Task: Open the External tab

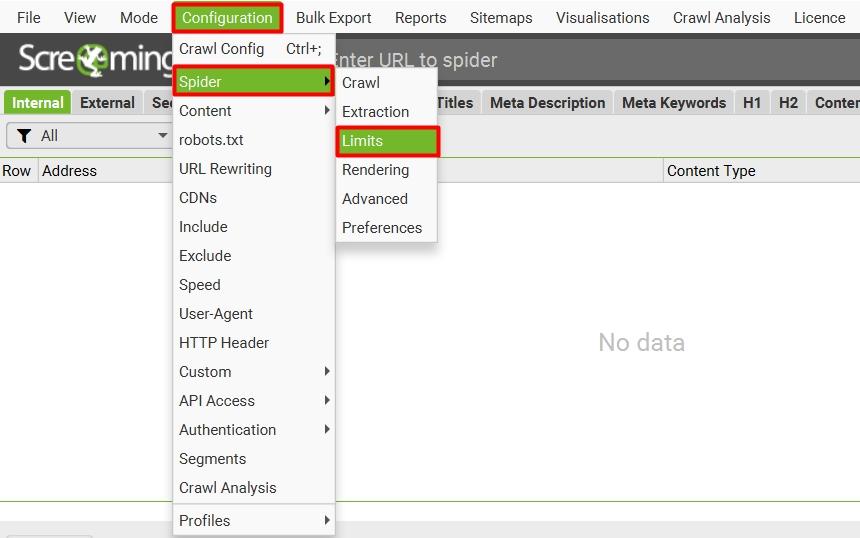Action: [x=107, y=103]
